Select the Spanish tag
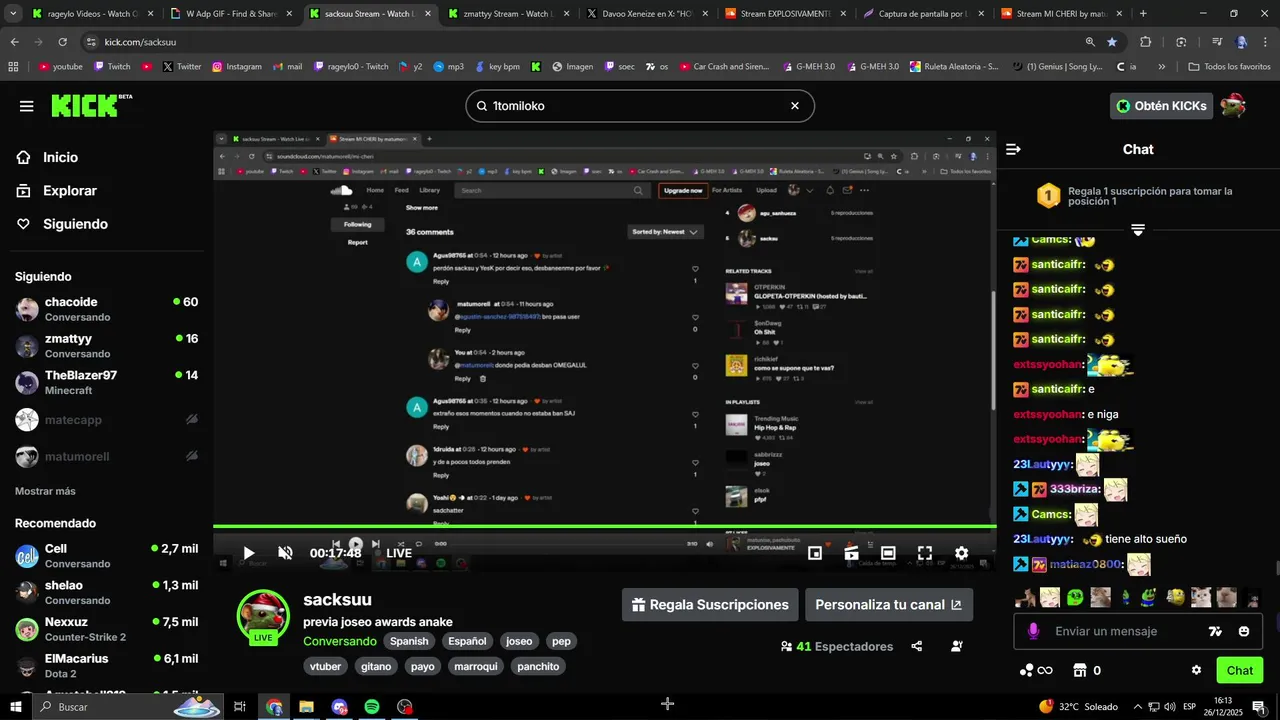 pos(409,641)
